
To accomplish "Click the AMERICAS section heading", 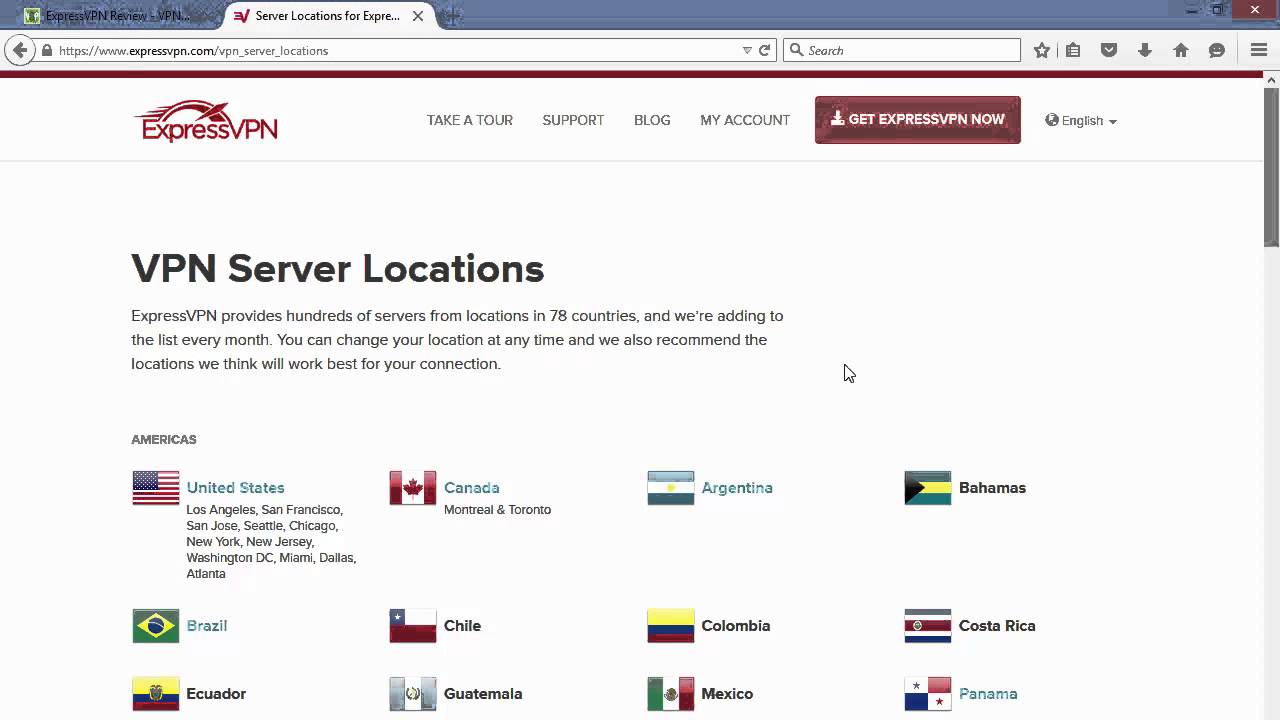I will pyautogui.click(x=164, y=440).
